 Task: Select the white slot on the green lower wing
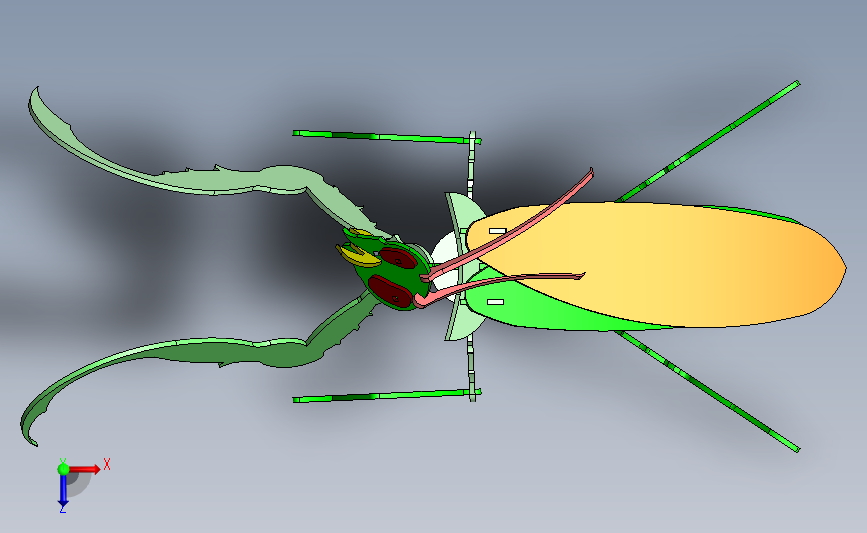[495, 302]
